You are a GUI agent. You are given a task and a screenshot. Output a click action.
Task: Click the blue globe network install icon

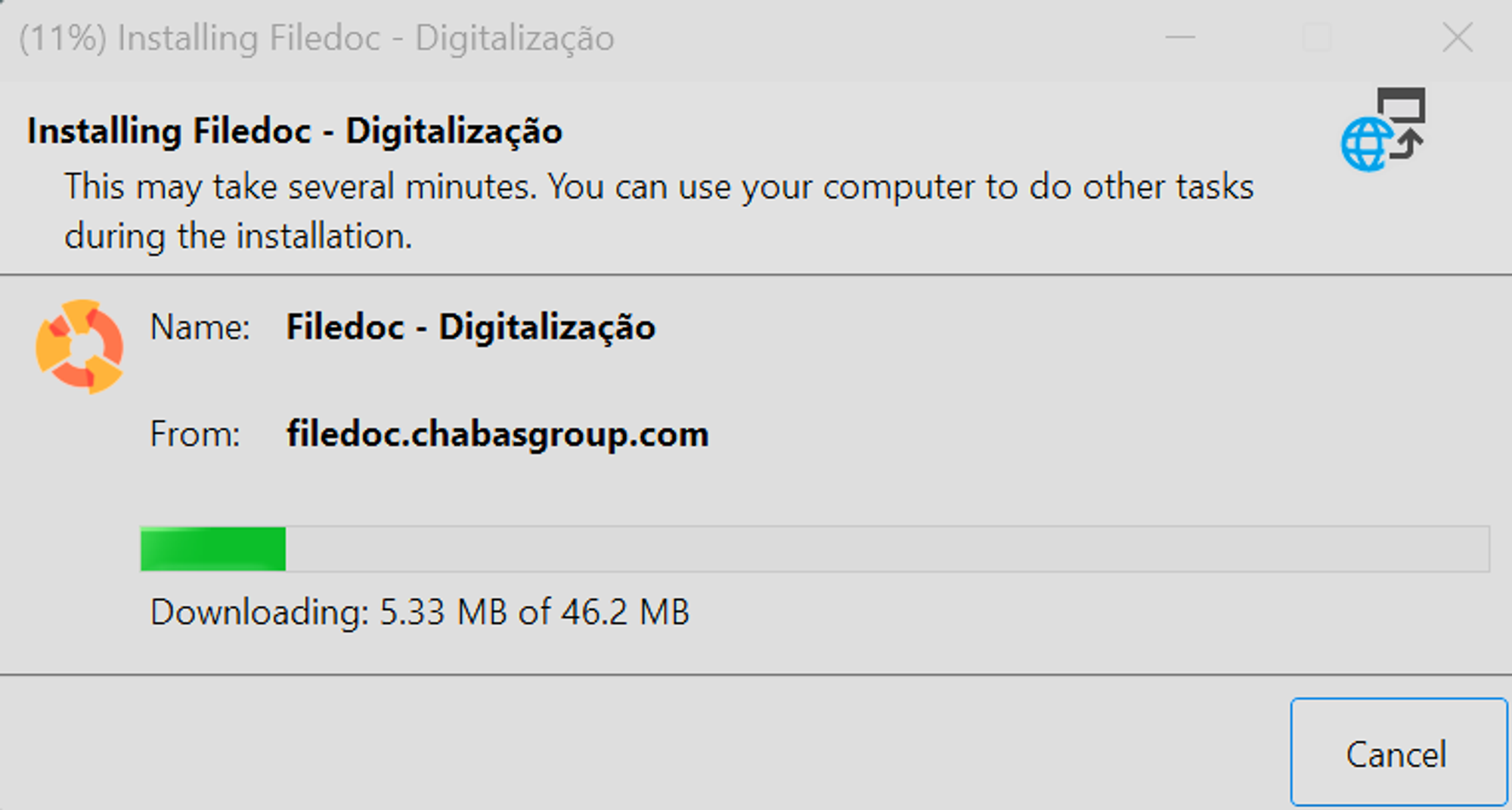[1366, 145]
